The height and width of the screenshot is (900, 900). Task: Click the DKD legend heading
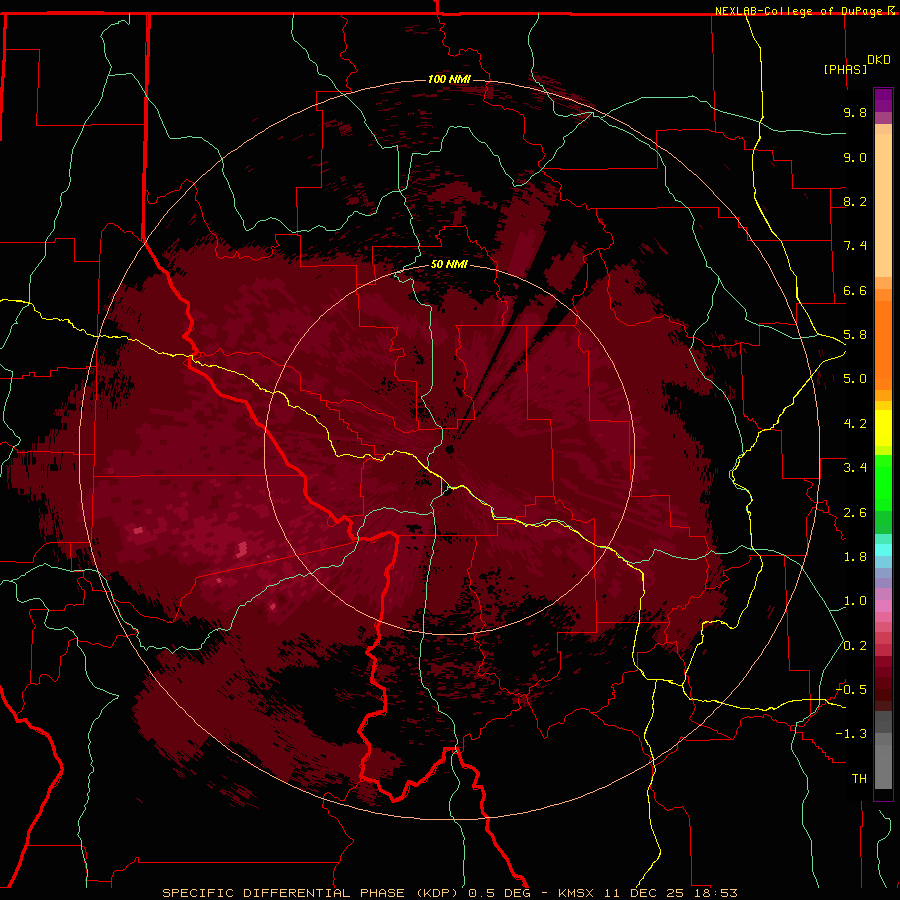878,60
